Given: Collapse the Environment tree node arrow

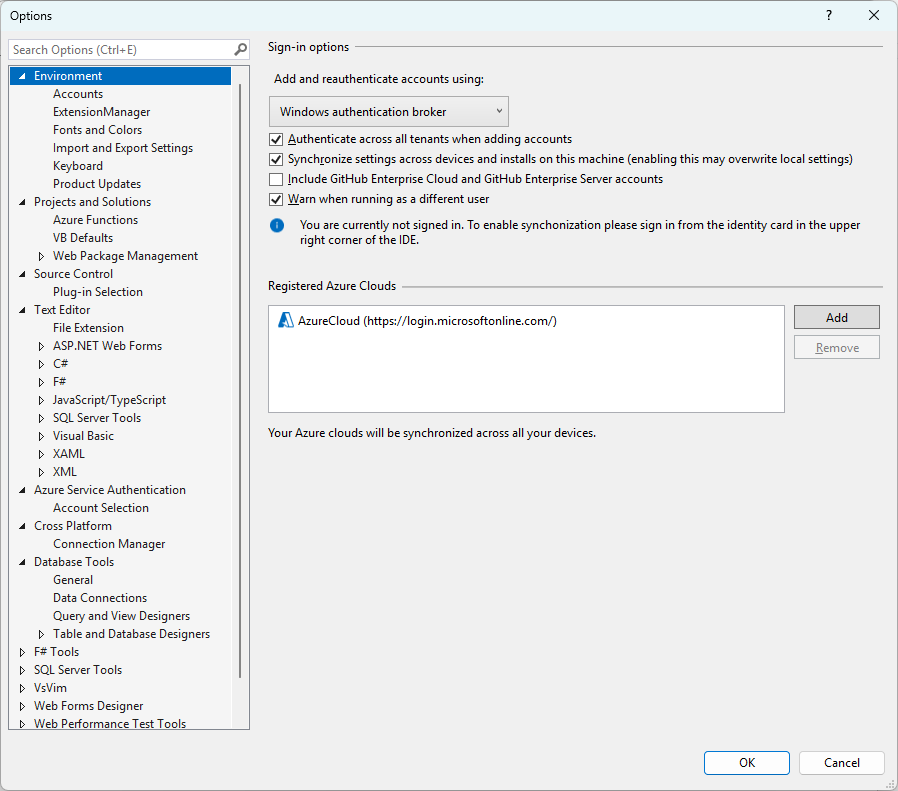Looking at the screenshot, I should pos(22,76).
